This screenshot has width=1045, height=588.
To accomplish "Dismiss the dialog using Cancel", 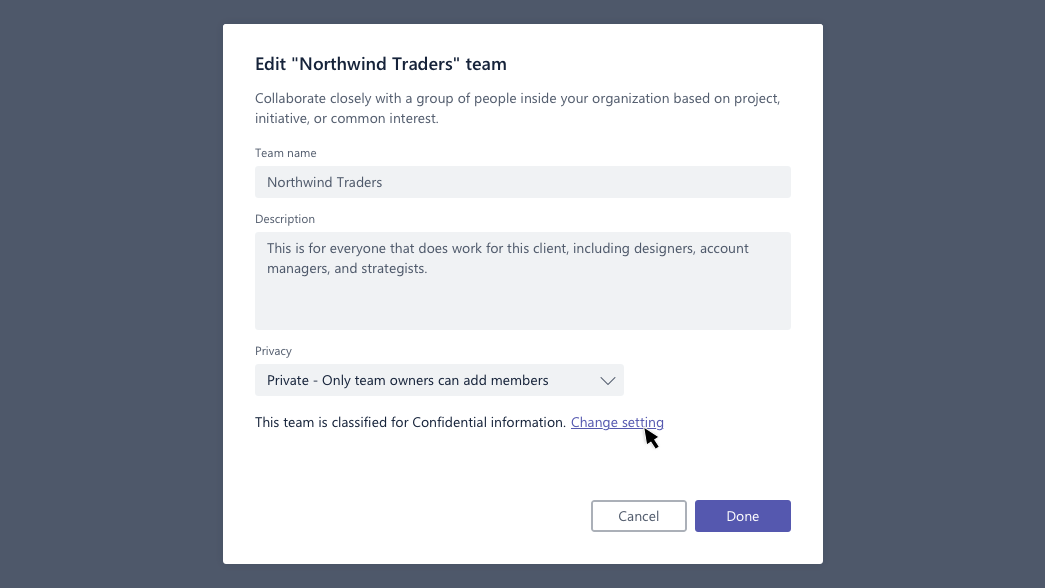I will 638,516.
